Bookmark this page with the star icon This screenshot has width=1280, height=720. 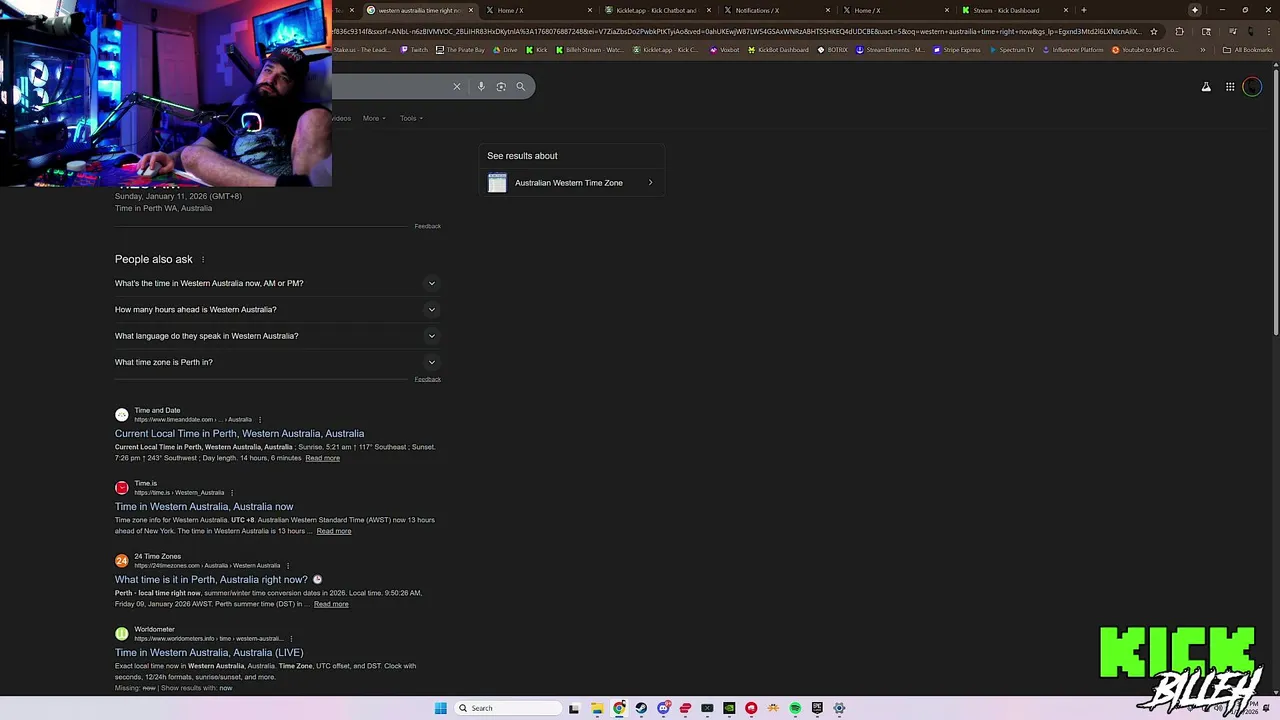pos(1154,31)
